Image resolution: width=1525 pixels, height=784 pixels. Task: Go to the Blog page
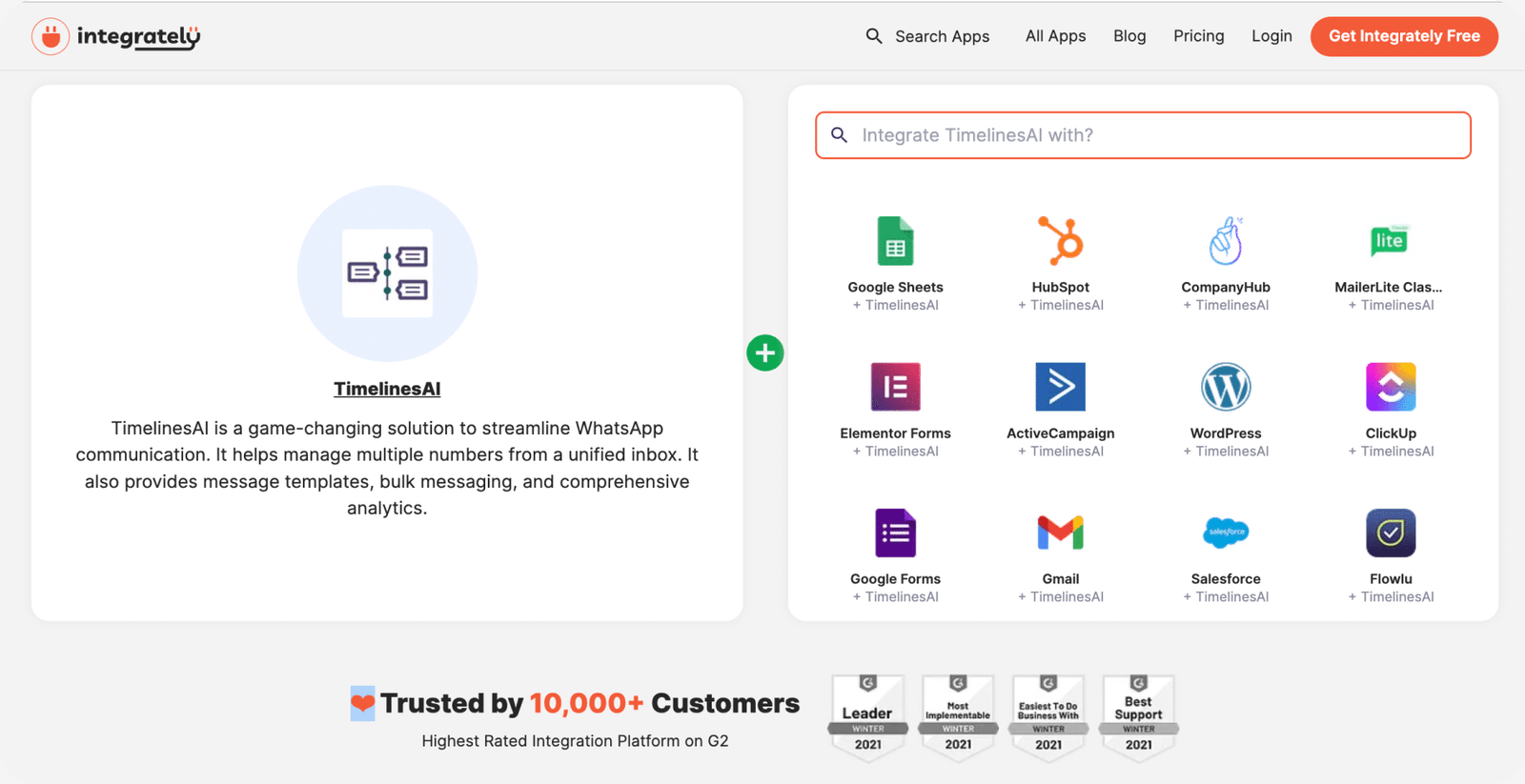coord(1129,36)
